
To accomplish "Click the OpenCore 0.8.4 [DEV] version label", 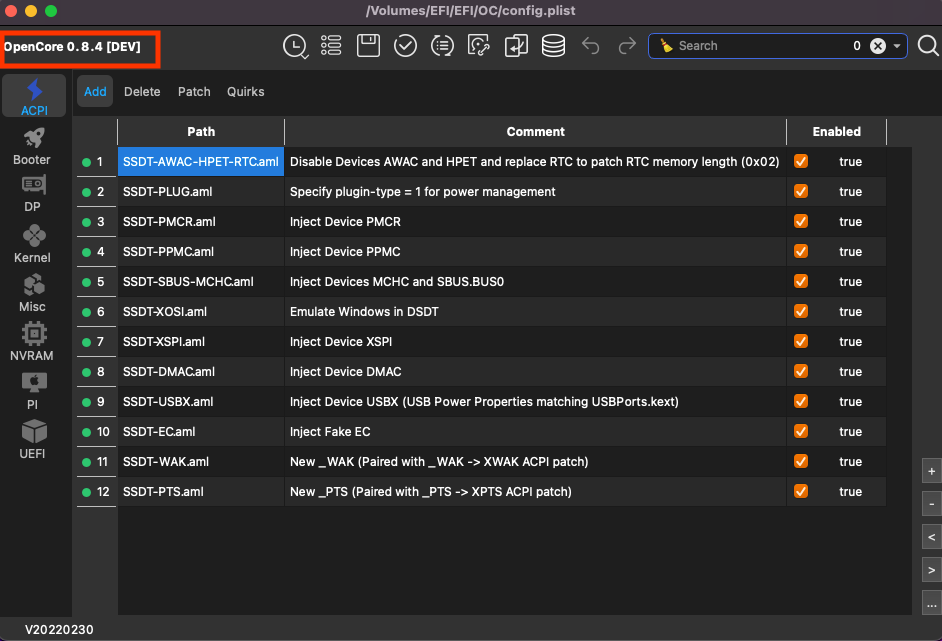I will tap(73, 47).
